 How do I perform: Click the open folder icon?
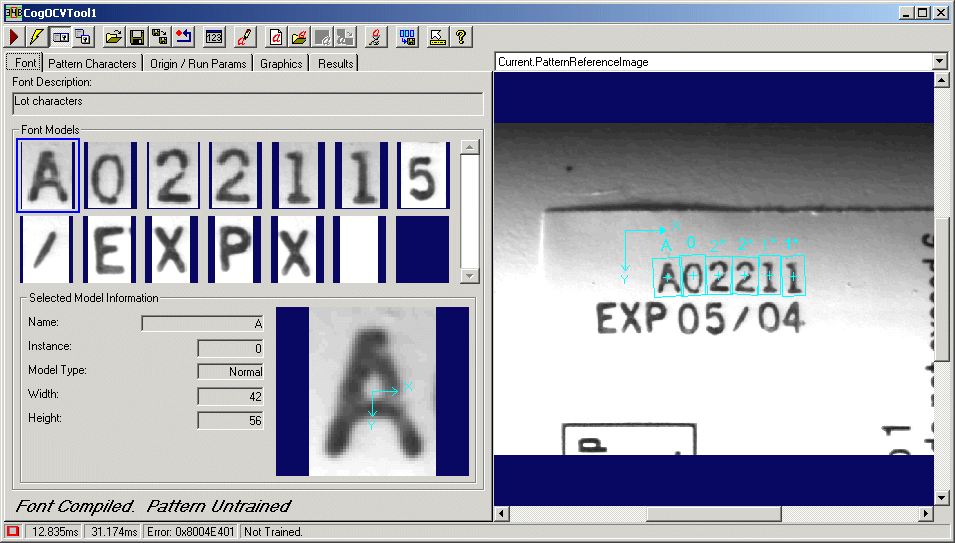pyautogui.click(x=113, y=37)
